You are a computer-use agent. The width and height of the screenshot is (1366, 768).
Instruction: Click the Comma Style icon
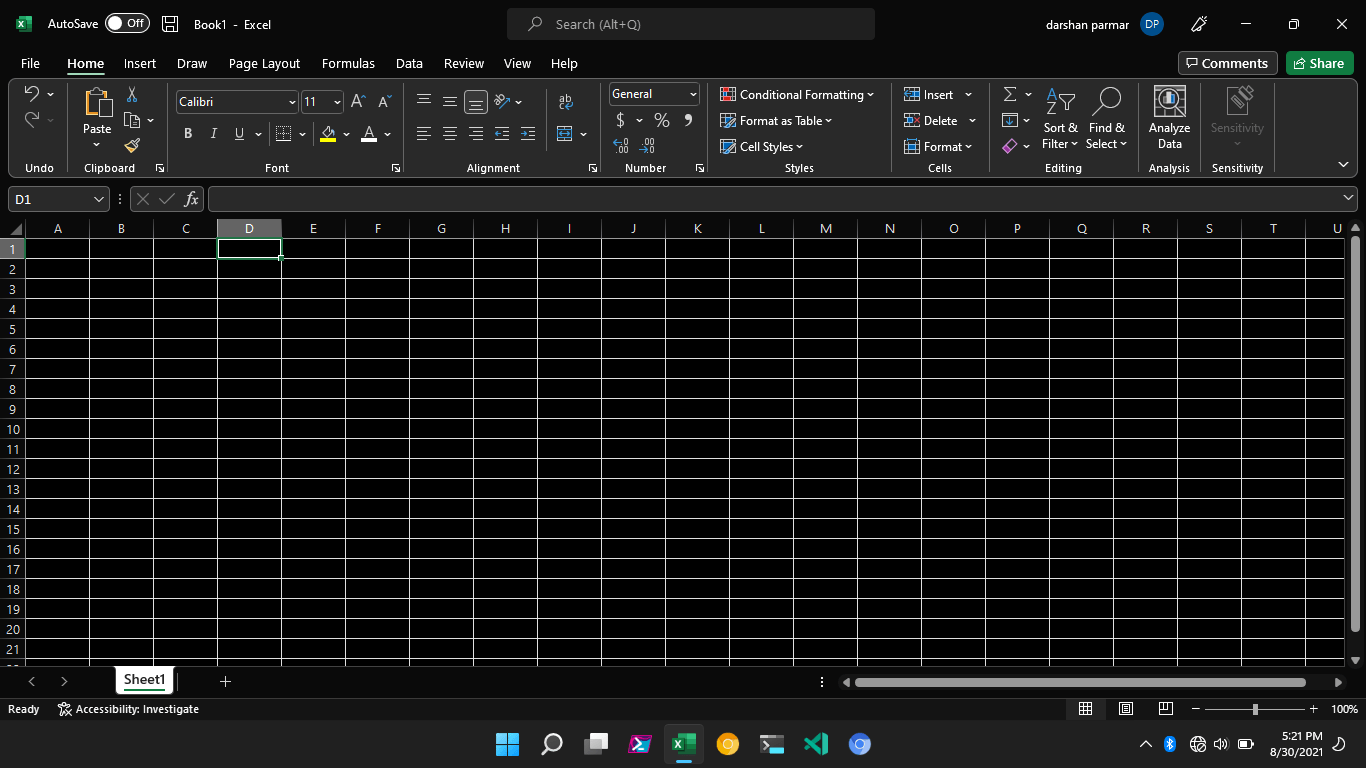coord(687,120)
